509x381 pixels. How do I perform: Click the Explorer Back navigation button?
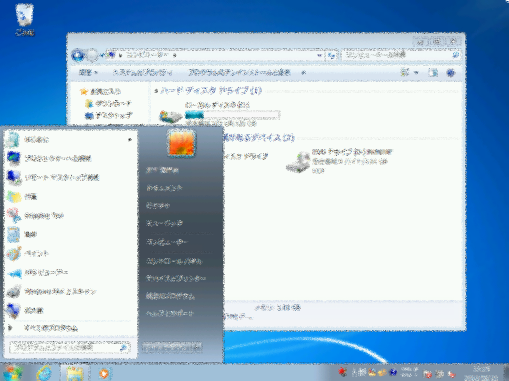(78, 55)
